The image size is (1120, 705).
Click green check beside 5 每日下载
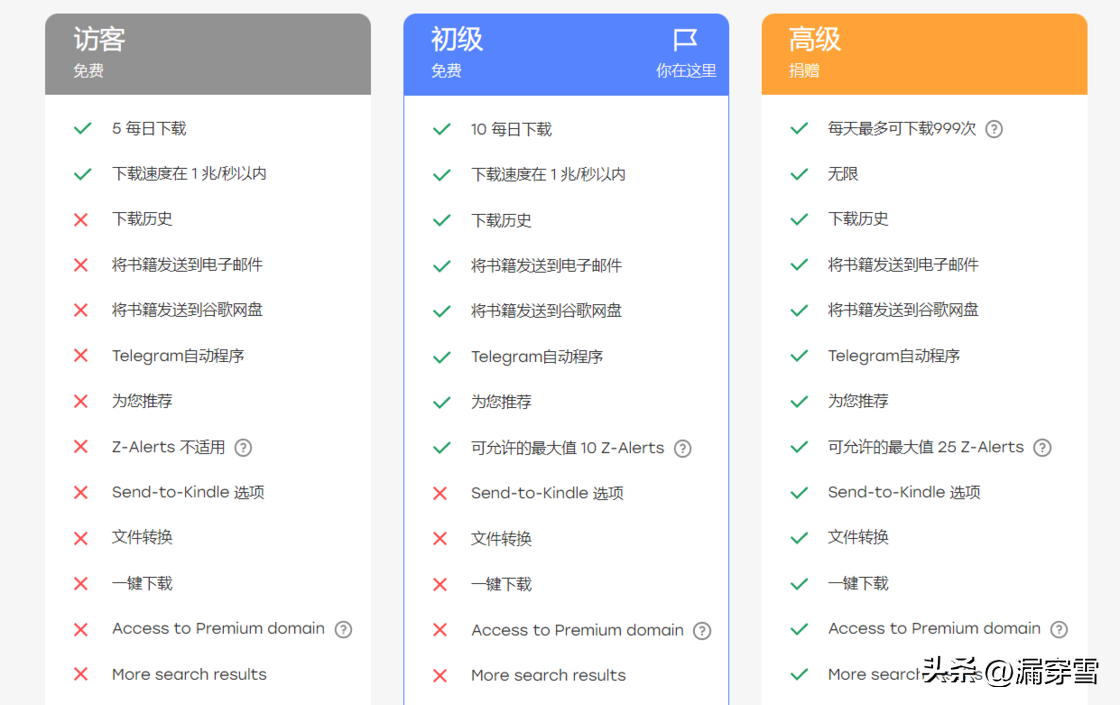[x=83, y=129]
